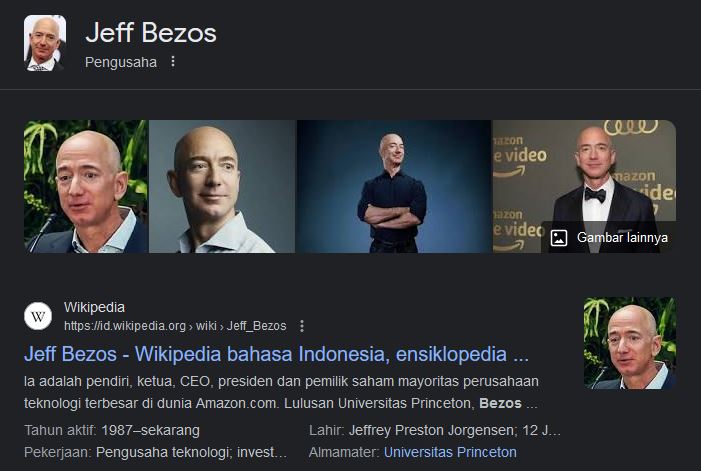This screenshot has height=471, width=701.
Task: Click the Wikipedia W favicon
Action: coord(38,316)
